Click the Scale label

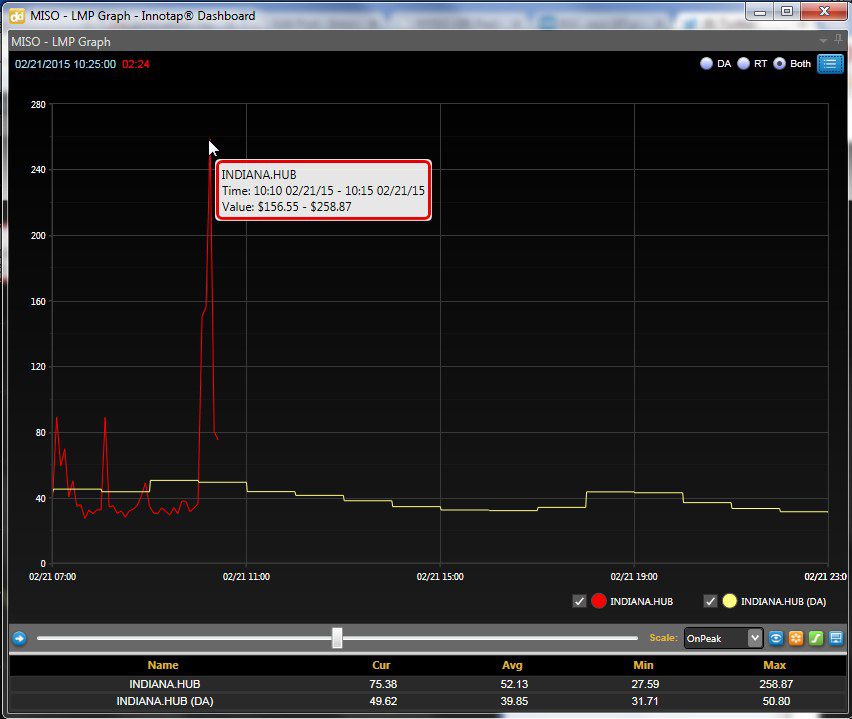(663, 638)
